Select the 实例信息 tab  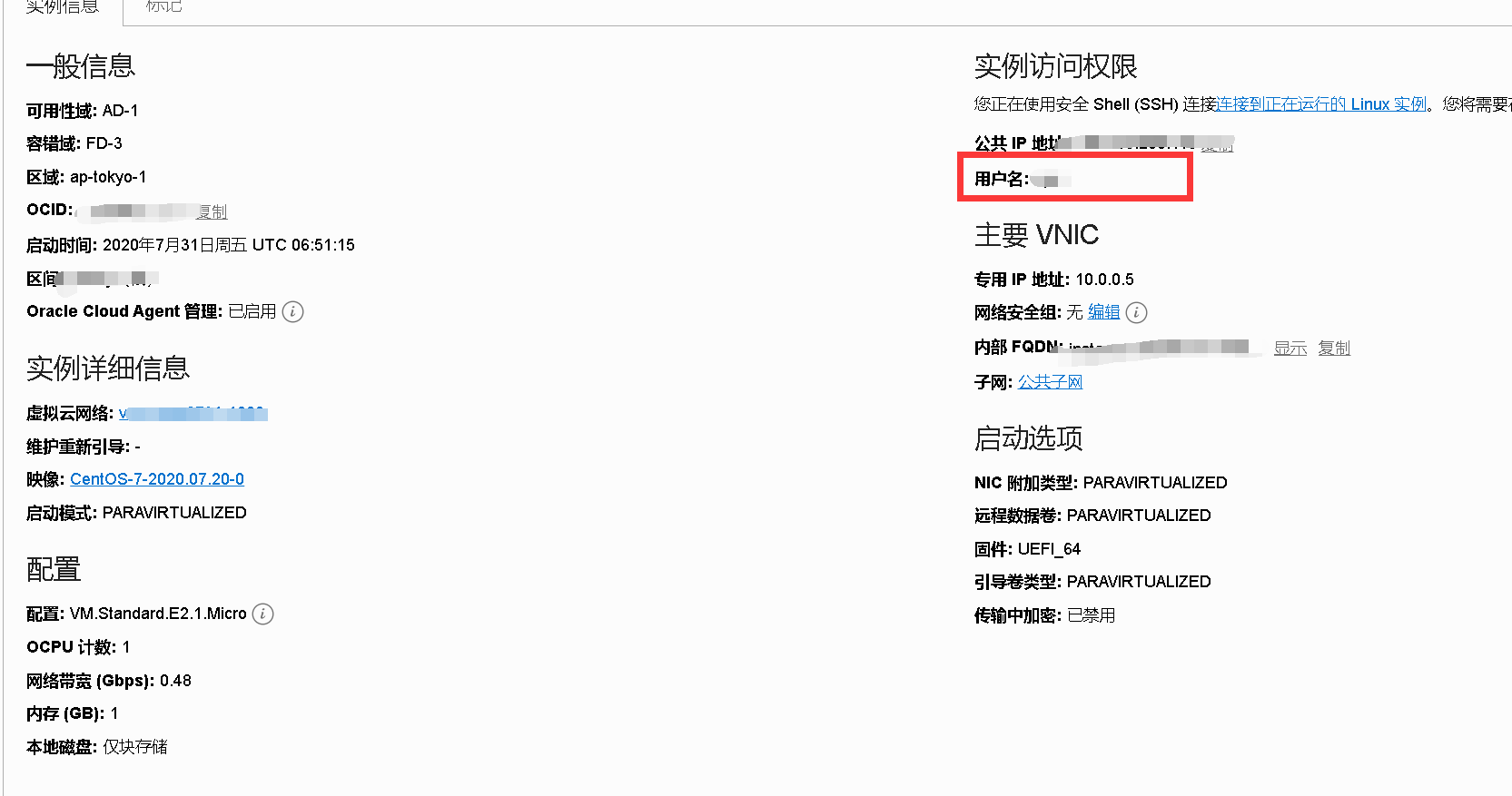(62, 7)
